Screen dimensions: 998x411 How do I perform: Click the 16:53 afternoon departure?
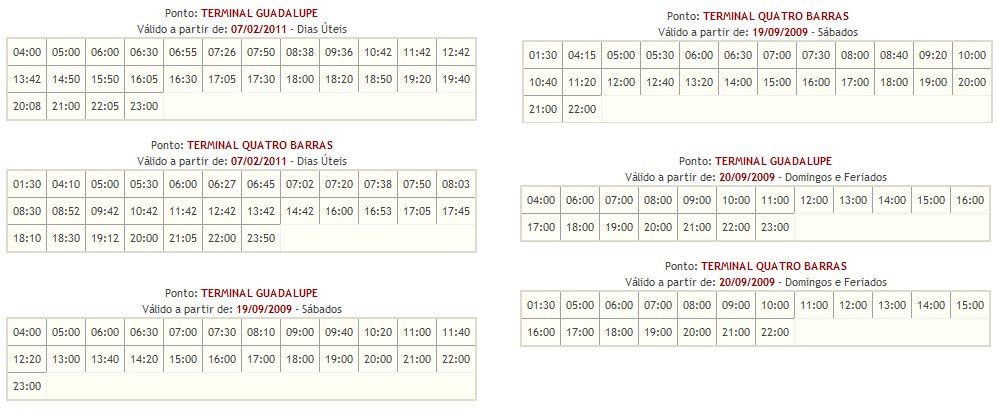click(378, 211)
